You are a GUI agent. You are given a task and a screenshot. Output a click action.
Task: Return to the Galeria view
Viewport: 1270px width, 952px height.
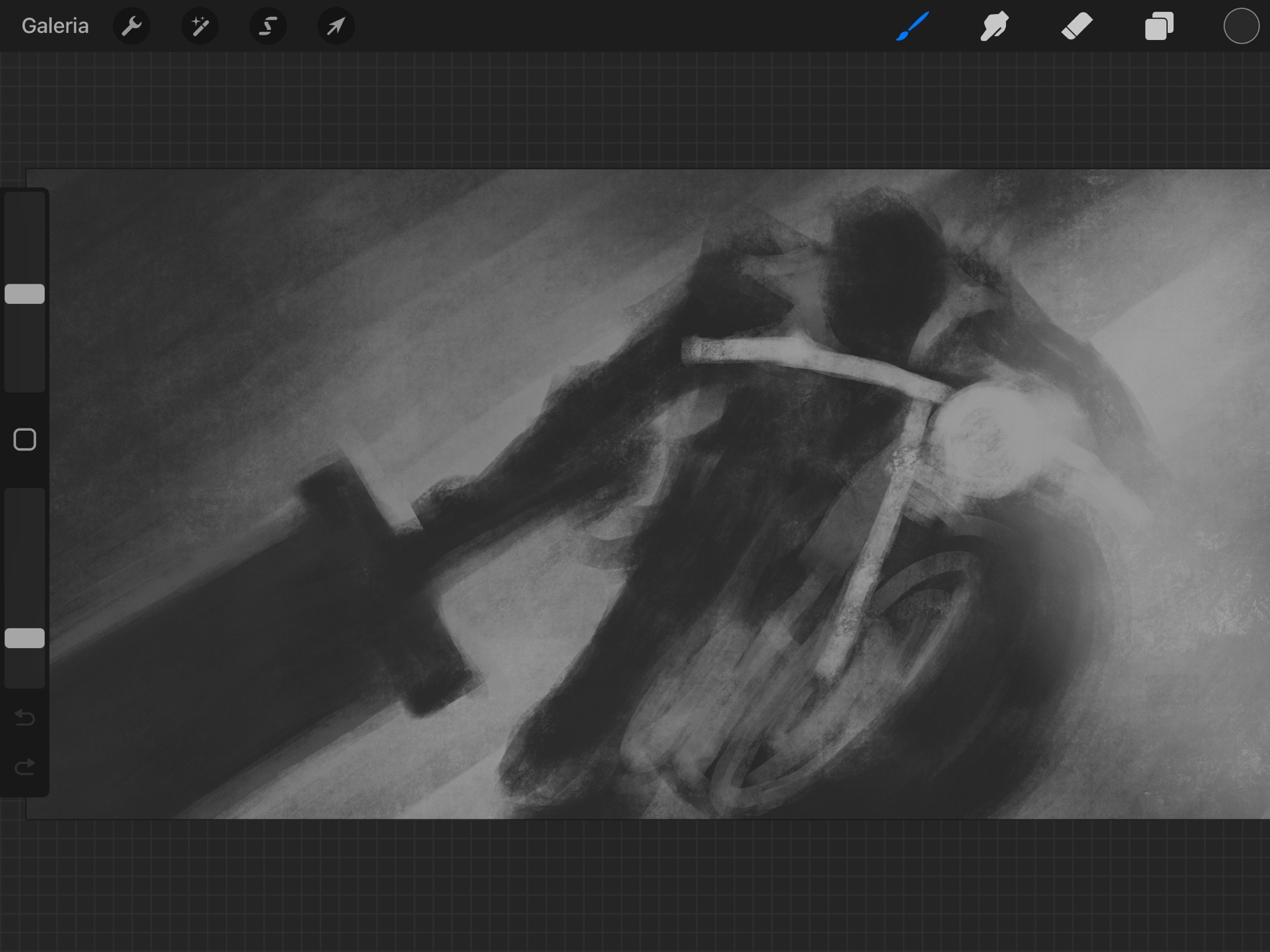click(55, 26)
